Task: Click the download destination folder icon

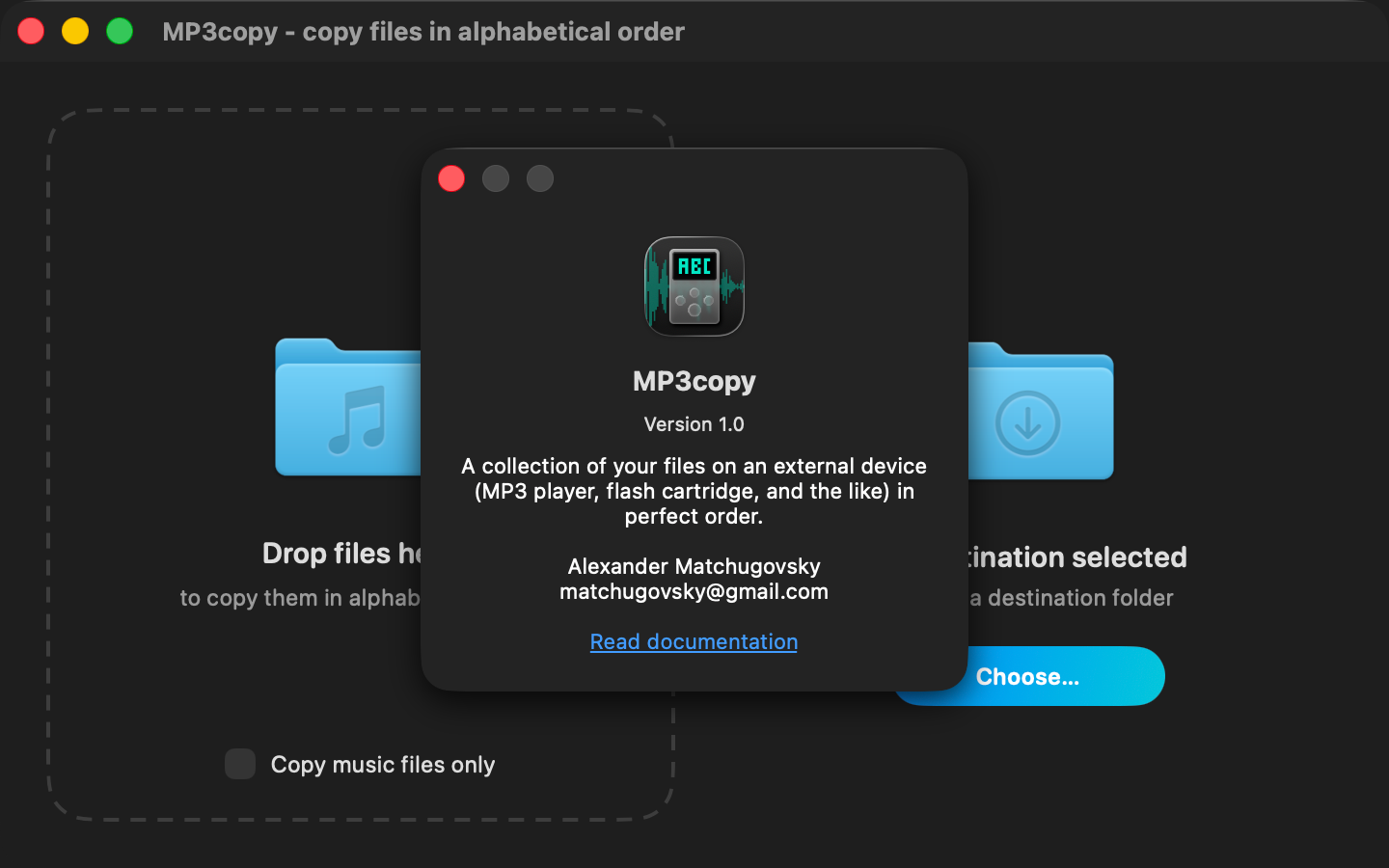Action: tap(1041, 412)
